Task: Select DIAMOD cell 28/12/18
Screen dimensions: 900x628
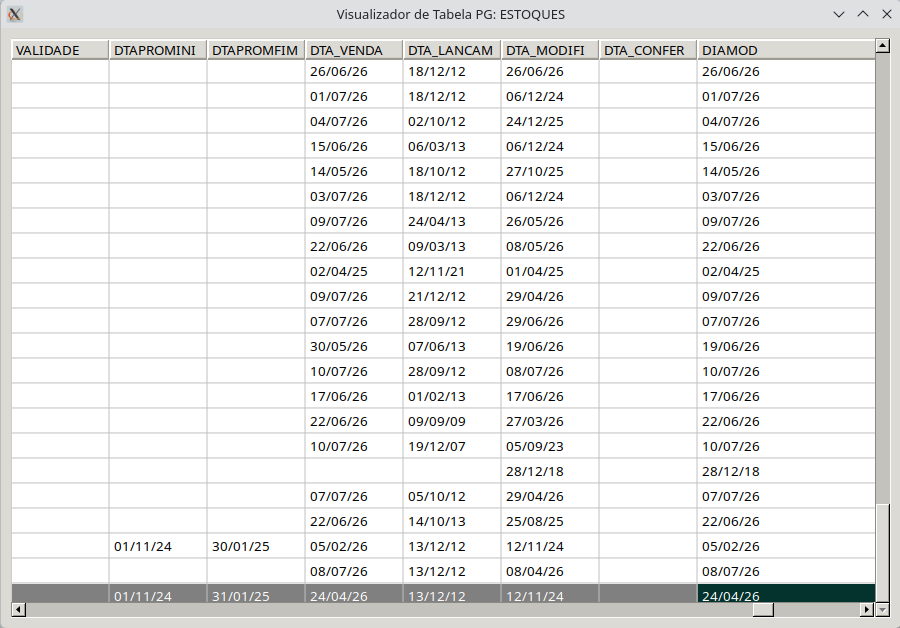Action: (x=786, y=471)
